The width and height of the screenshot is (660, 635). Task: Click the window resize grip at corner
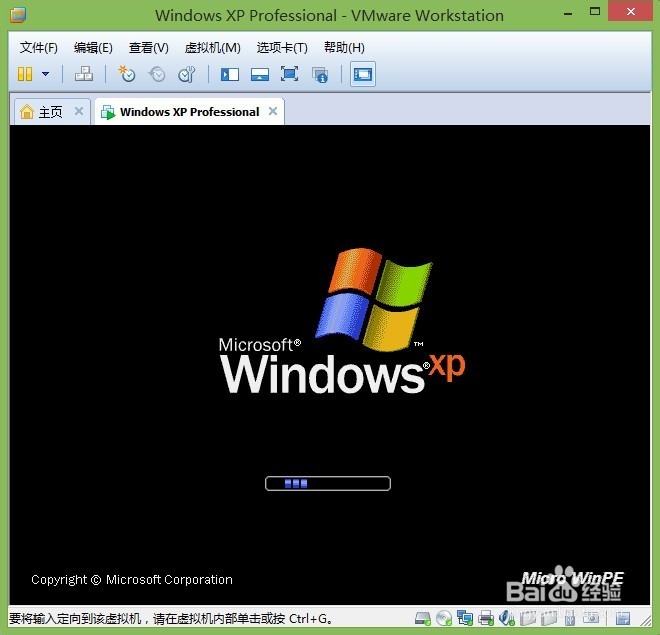(645, 620)
